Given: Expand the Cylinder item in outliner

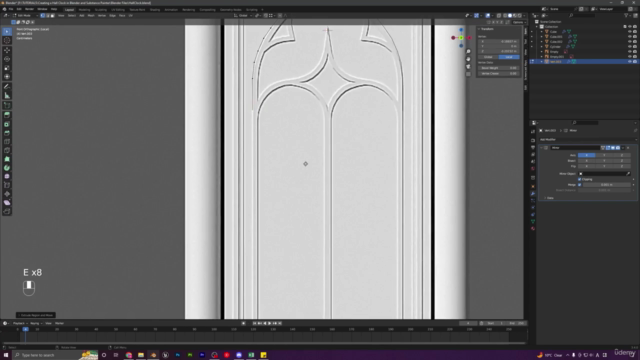Looking at the screenshot, I should point(542,47).
